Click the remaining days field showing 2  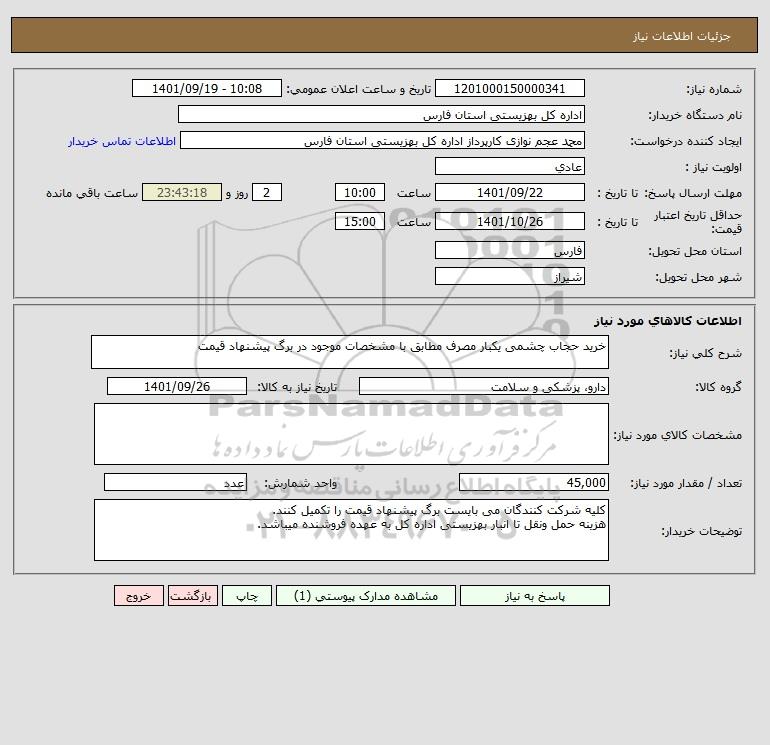[267, 193]
